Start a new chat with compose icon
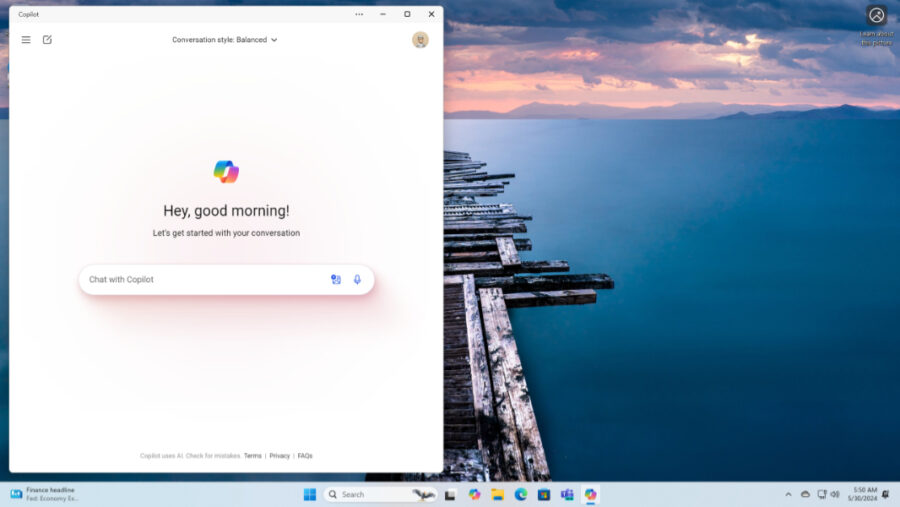This screenshot has height=507, width=900. coord(47,40)
